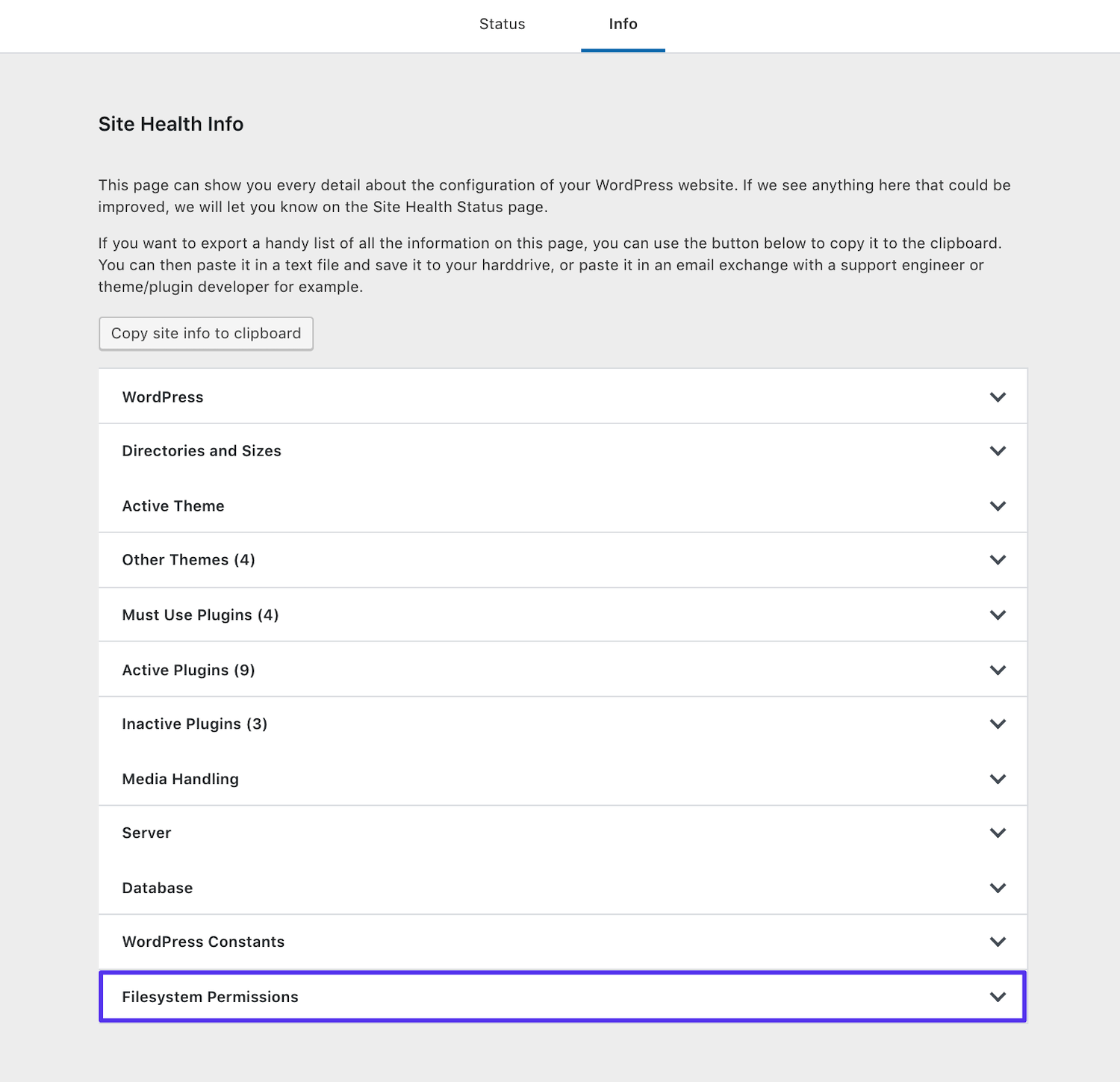The width and height of the screenshot is (1120, 1082).
Task: Click the Must Use Plugins chevron icon
Action: coord(997,615)
